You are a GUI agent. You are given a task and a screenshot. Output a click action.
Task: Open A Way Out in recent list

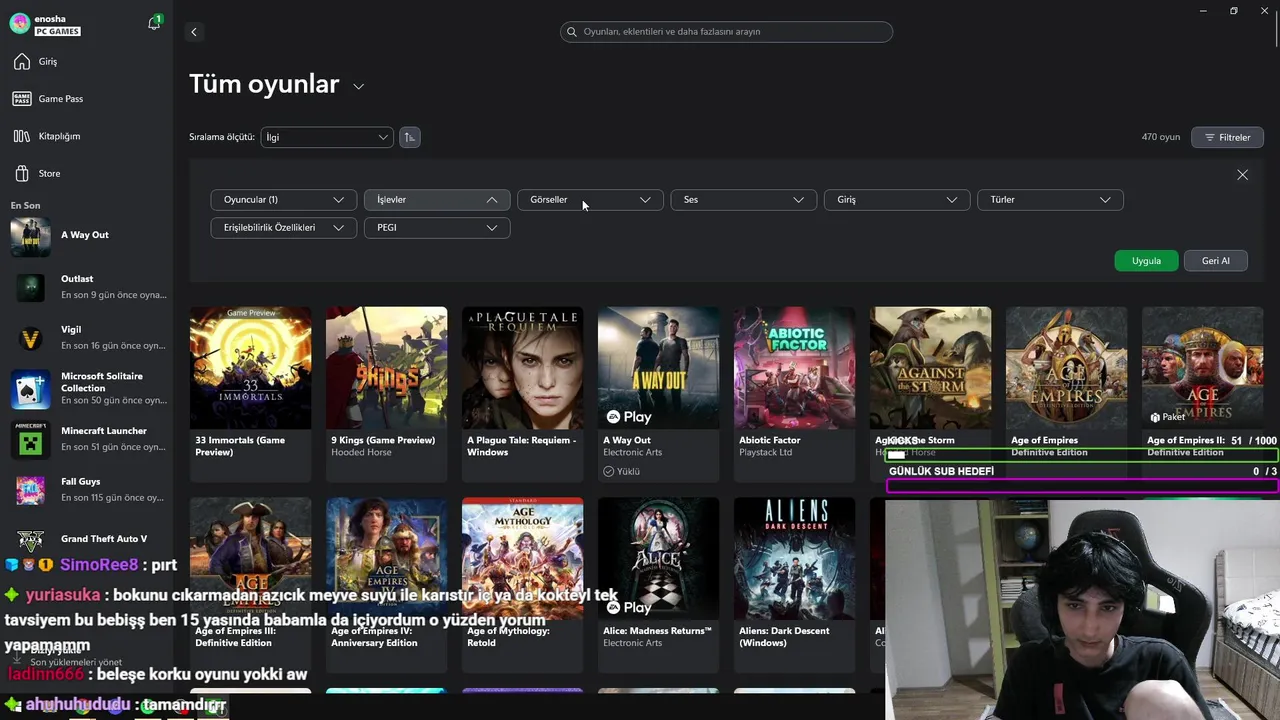pyautogui.click(x=86, y=236)
